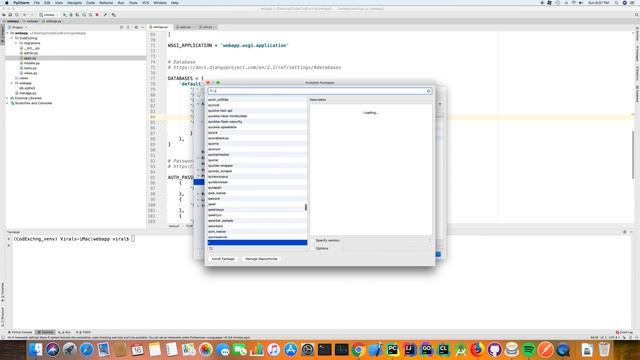The image size is (640, 360).
Task: Open PyCharm from the Dock
Action: (x=392, y=350)
